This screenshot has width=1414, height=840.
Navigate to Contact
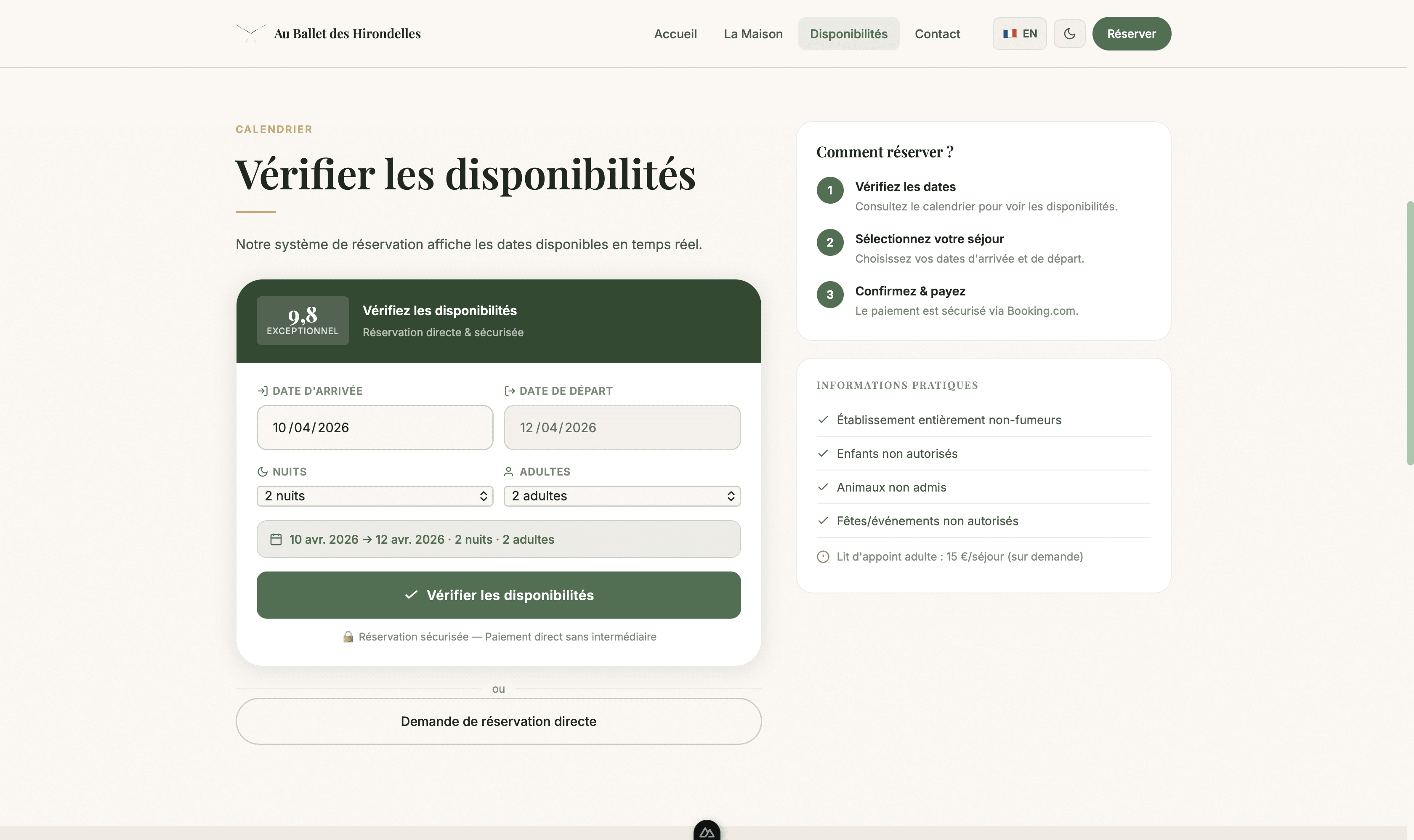tap(937, 34)
